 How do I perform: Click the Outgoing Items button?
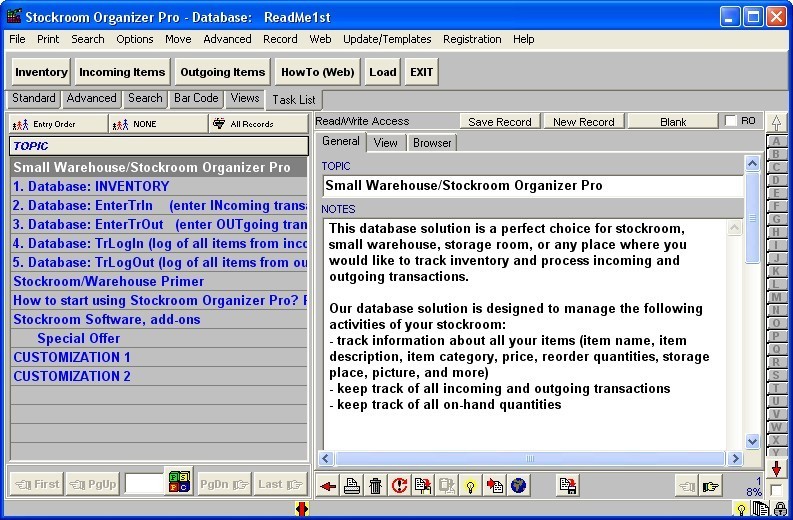[x=223, y=72]
